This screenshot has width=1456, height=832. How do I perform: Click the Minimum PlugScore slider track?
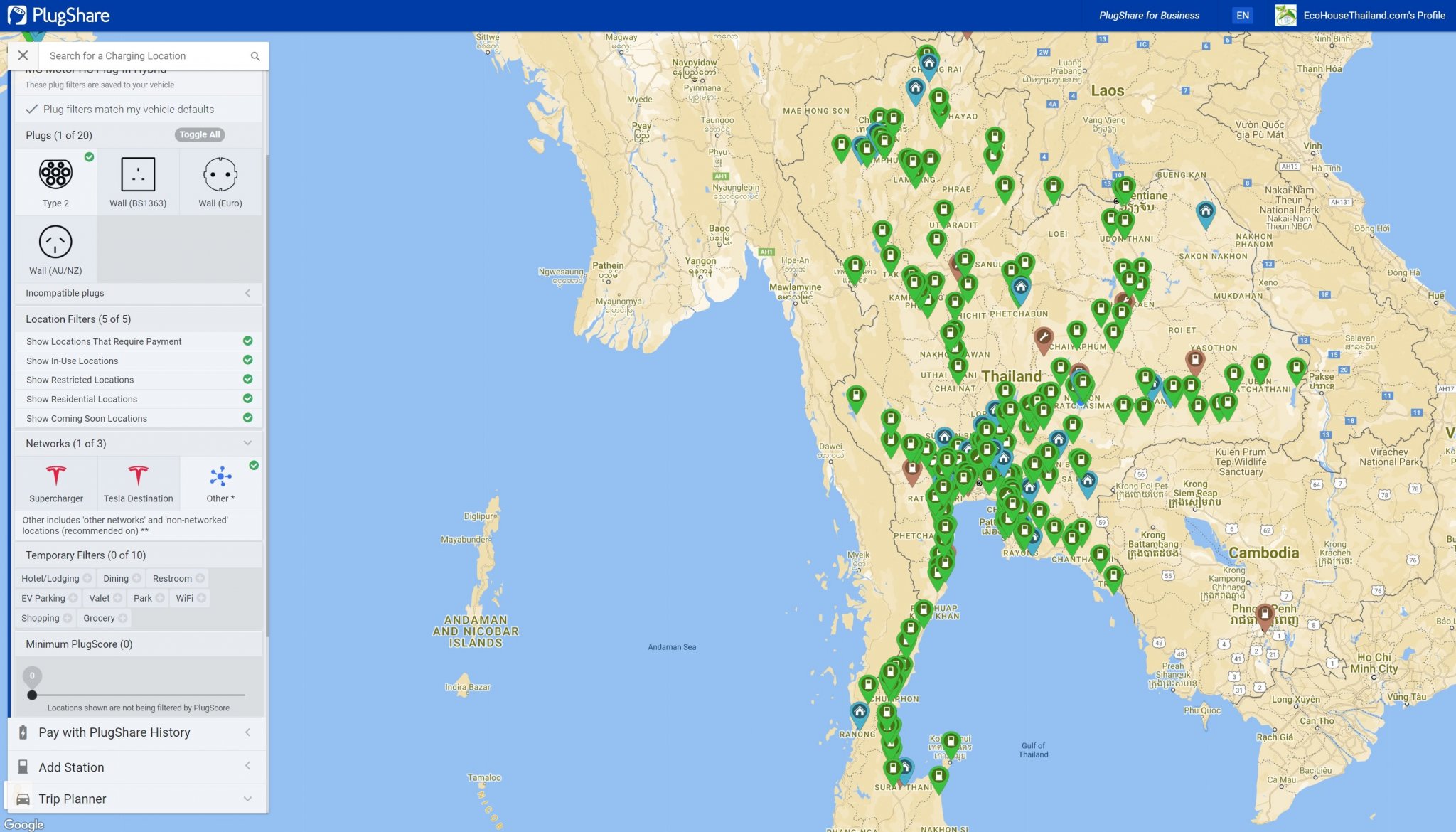click(139, 695)
